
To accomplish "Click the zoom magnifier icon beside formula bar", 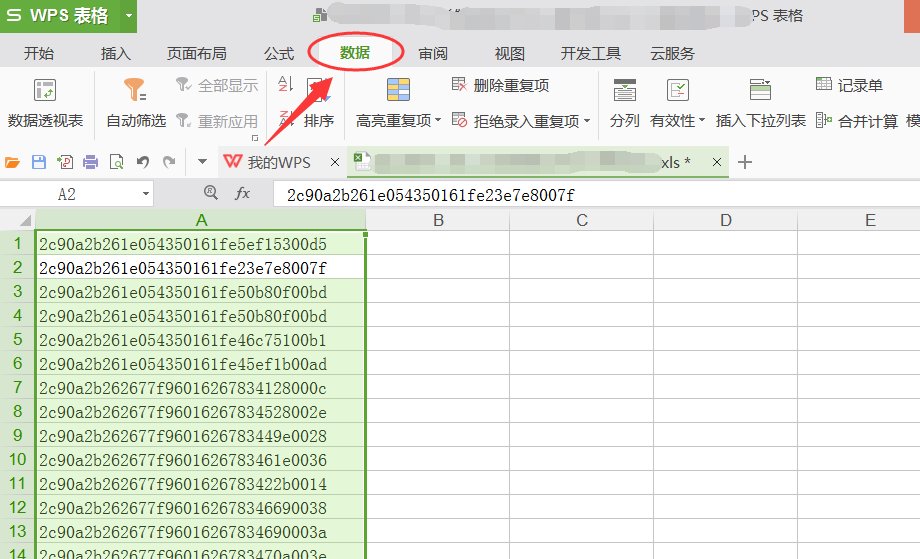I will click(211, 193).
